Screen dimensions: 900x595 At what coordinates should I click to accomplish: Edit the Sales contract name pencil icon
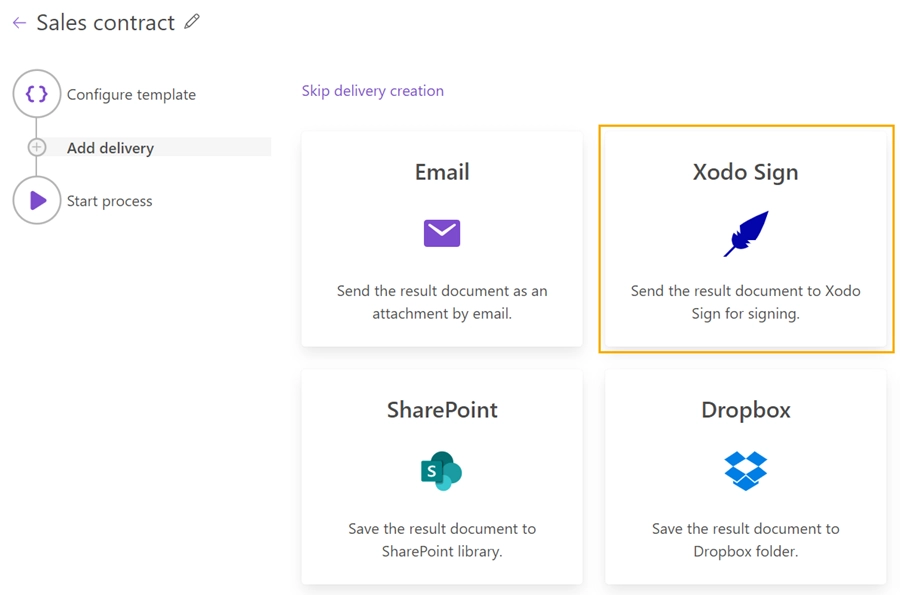pos(192,22)
